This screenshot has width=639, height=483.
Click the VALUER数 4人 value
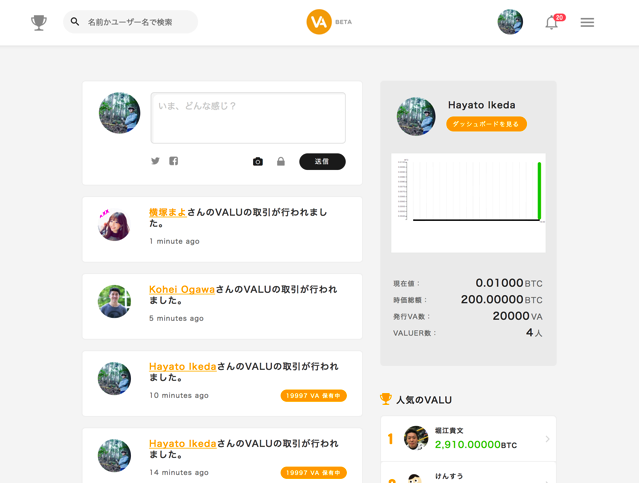[534, 333]
